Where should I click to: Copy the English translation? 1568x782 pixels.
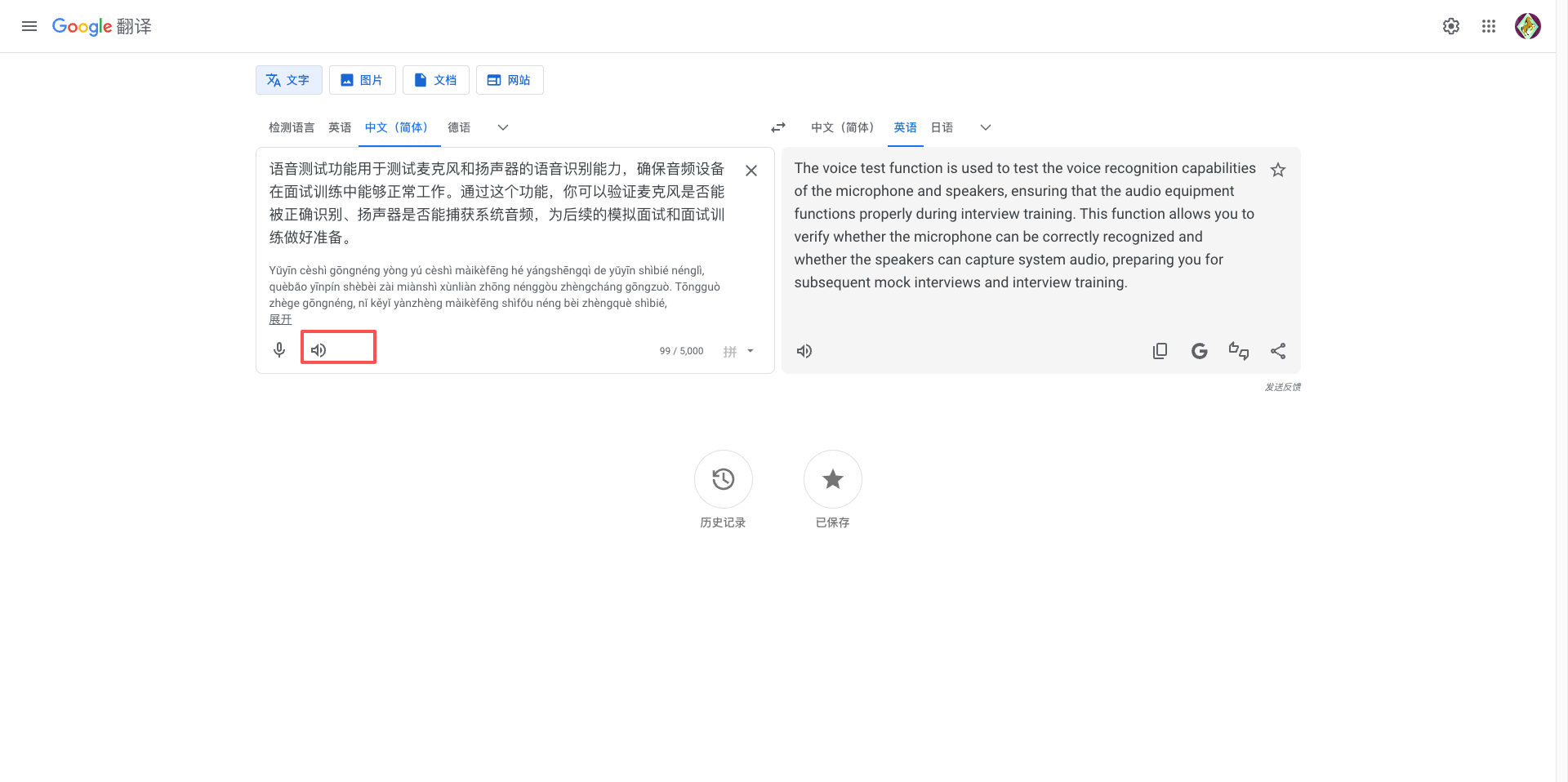(1160, 350)
